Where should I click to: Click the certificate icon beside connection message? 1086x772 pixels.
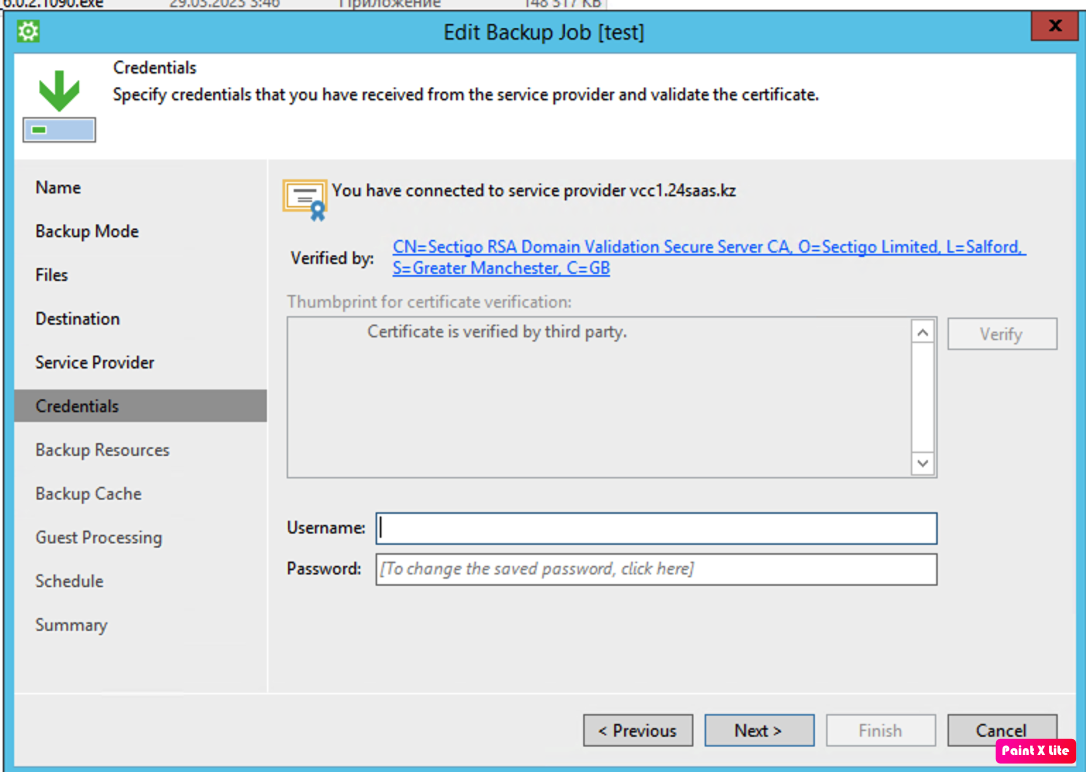point(305,200)
